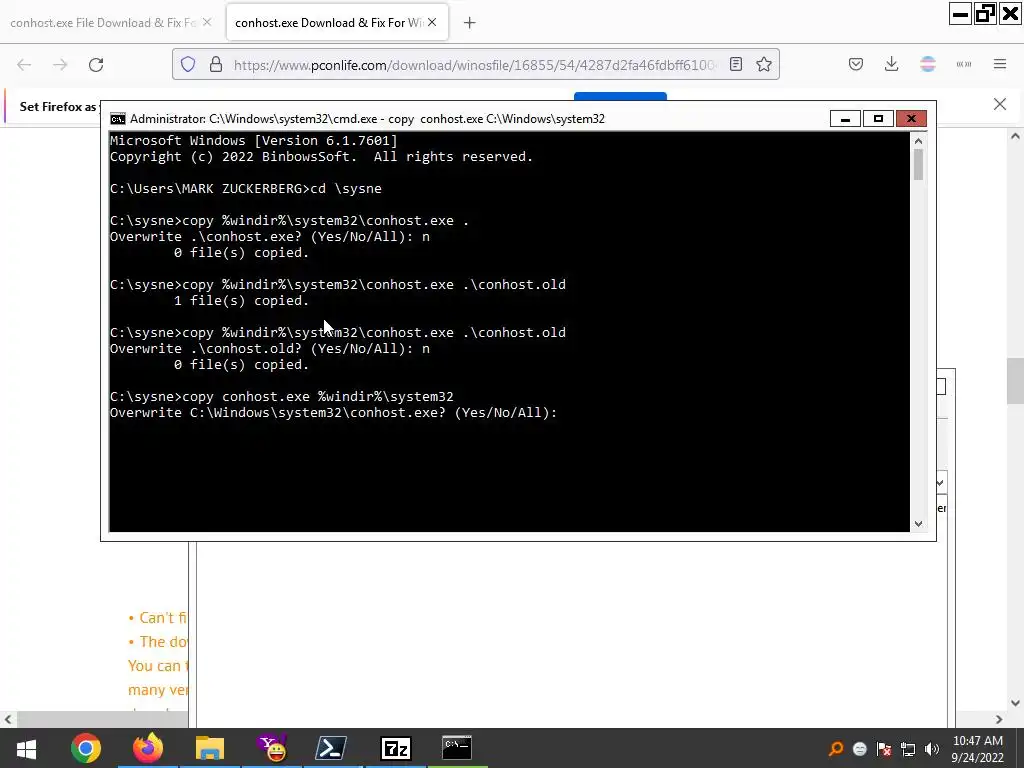Click the address bar URL
1024x768 pixels.
pos(475,65)
